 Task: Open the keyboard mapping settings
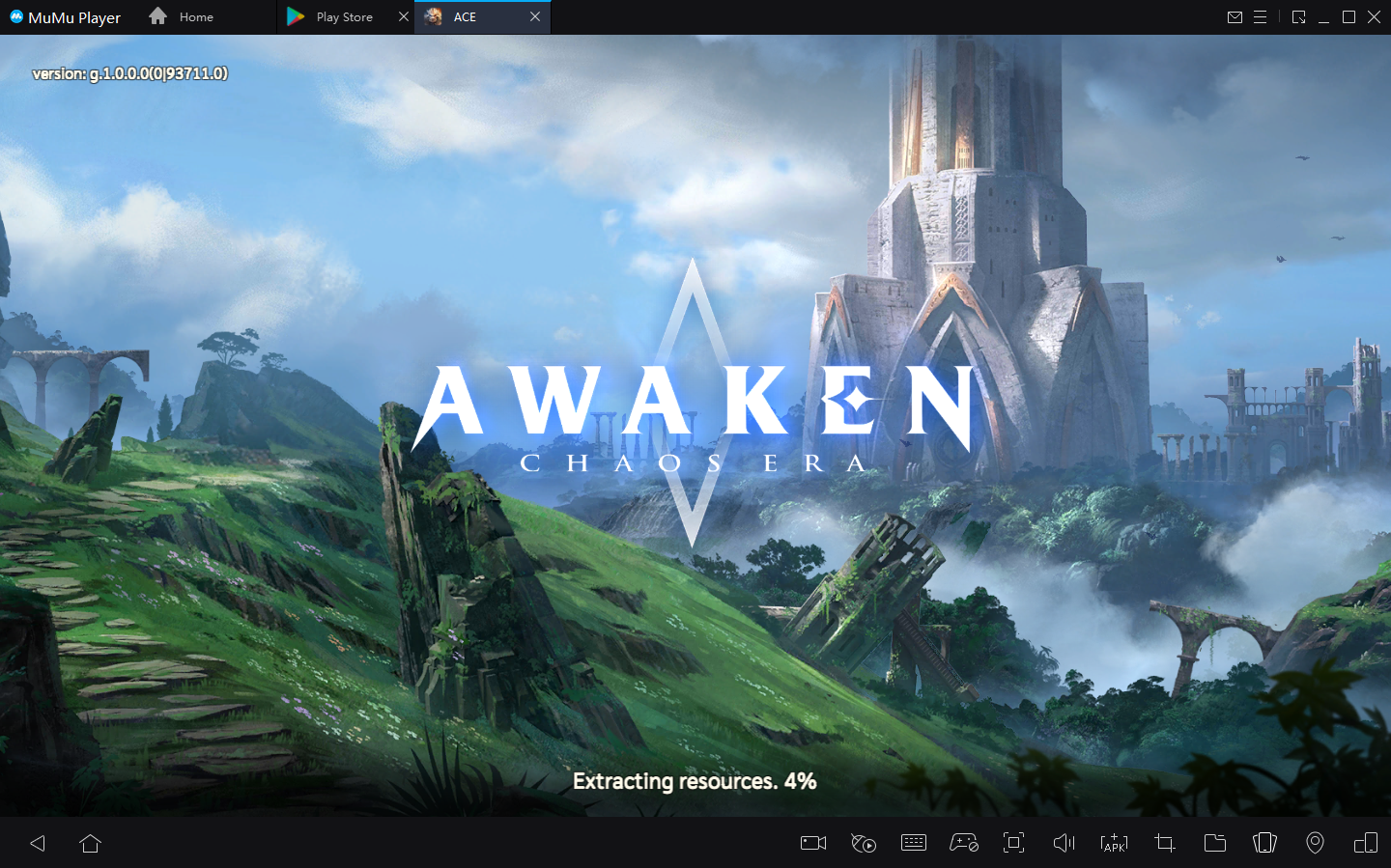pos(913,843)
